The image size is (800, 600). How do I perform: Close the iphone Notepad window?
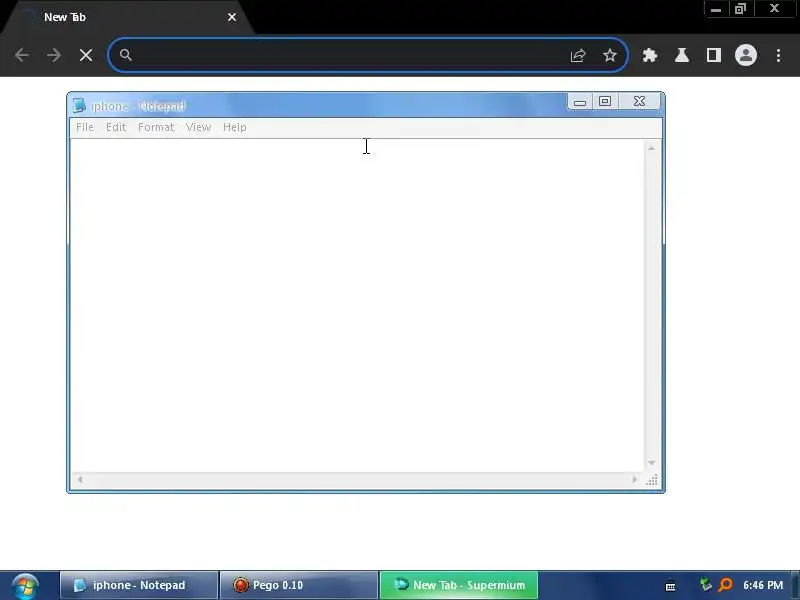639,102
